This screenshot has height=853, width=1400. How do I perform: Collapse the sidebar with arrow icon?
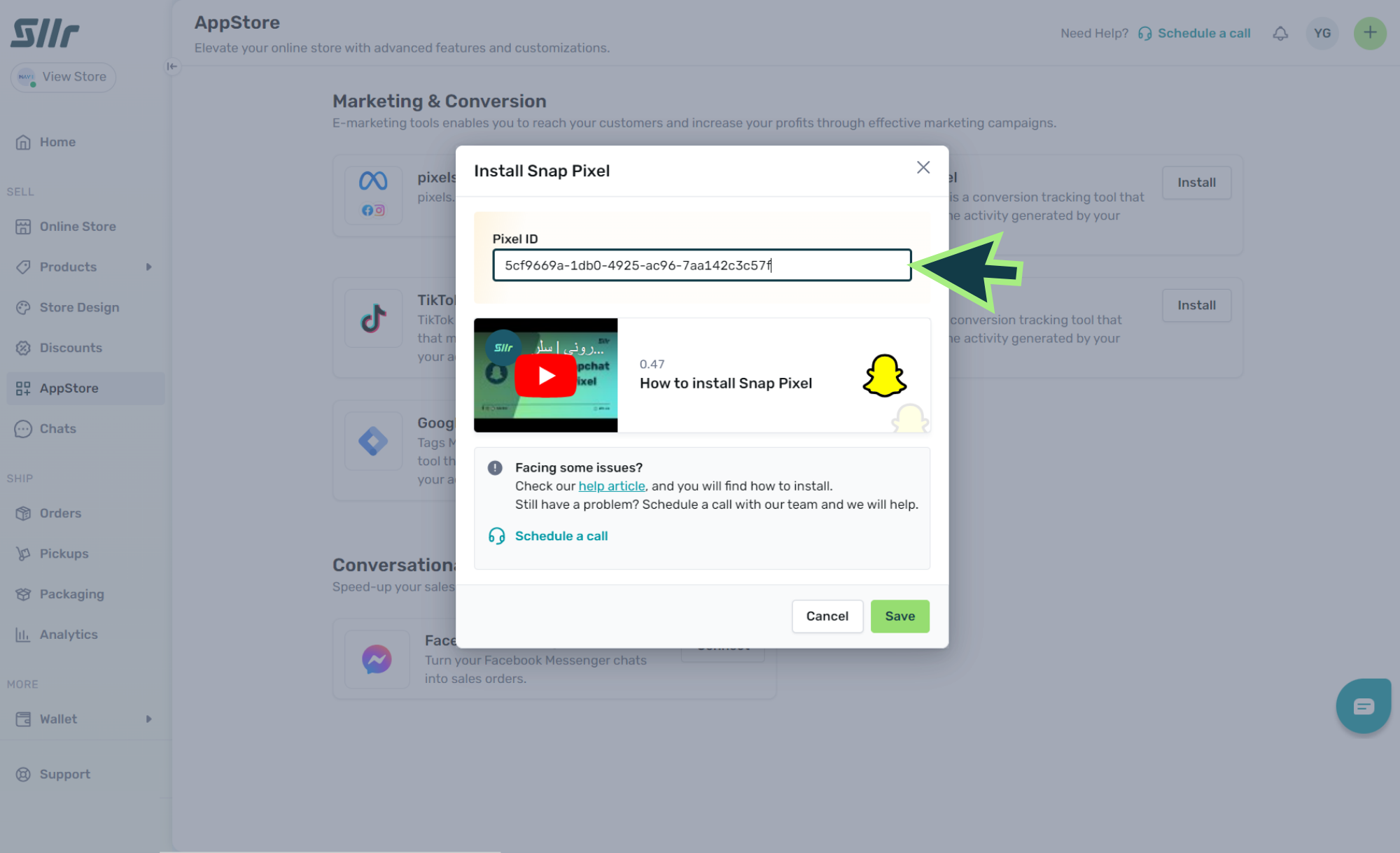(x=172, y=66)
